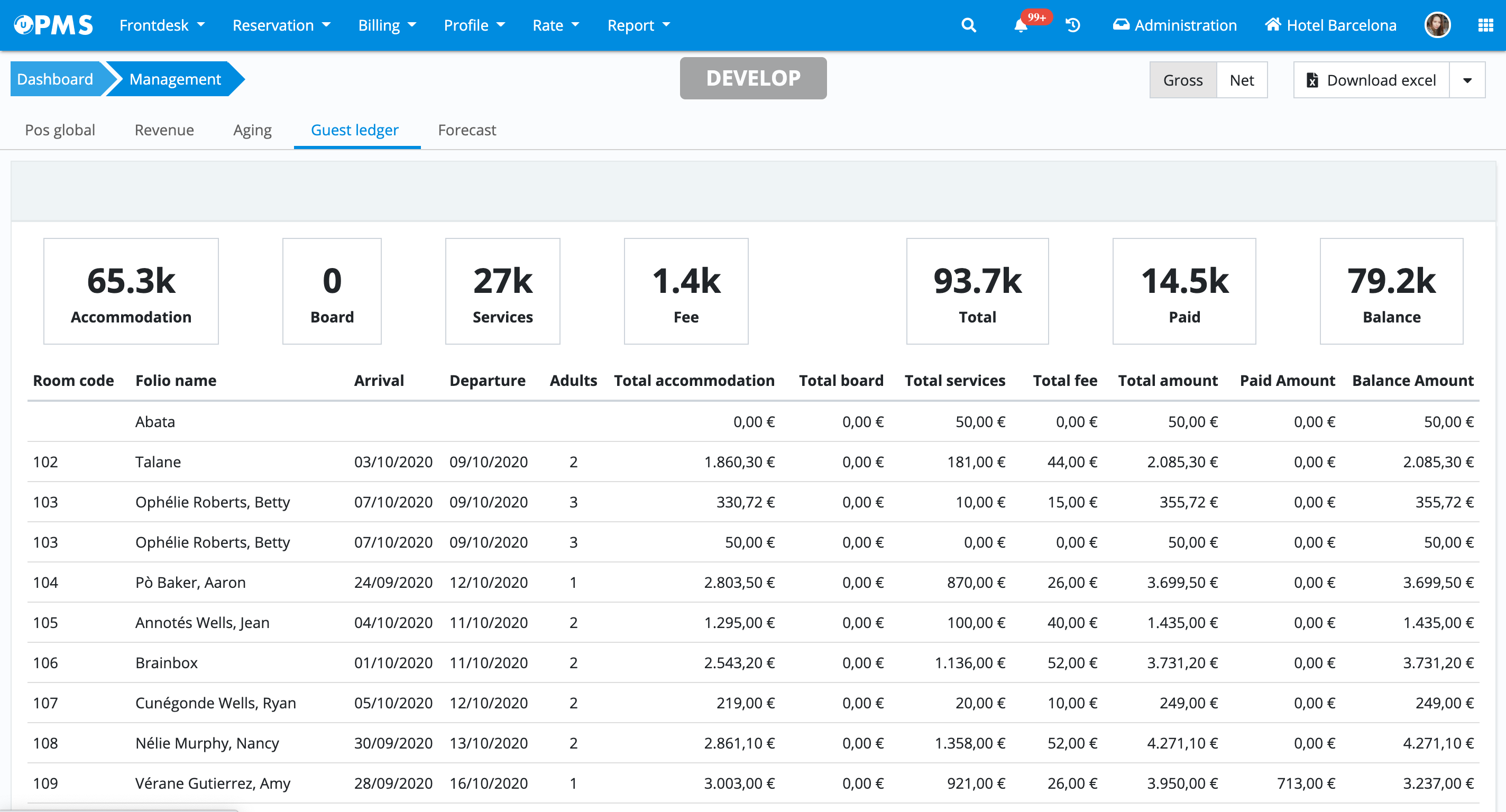
Task: Click the PMS logo
Action: pos(53,25)
